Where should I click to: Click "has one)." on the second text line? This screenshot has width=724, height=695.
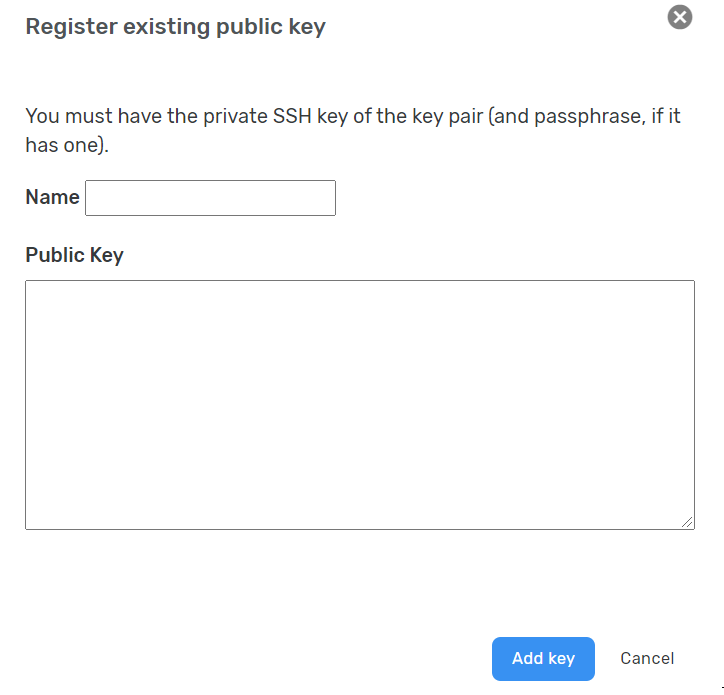(x=67, y=145)
